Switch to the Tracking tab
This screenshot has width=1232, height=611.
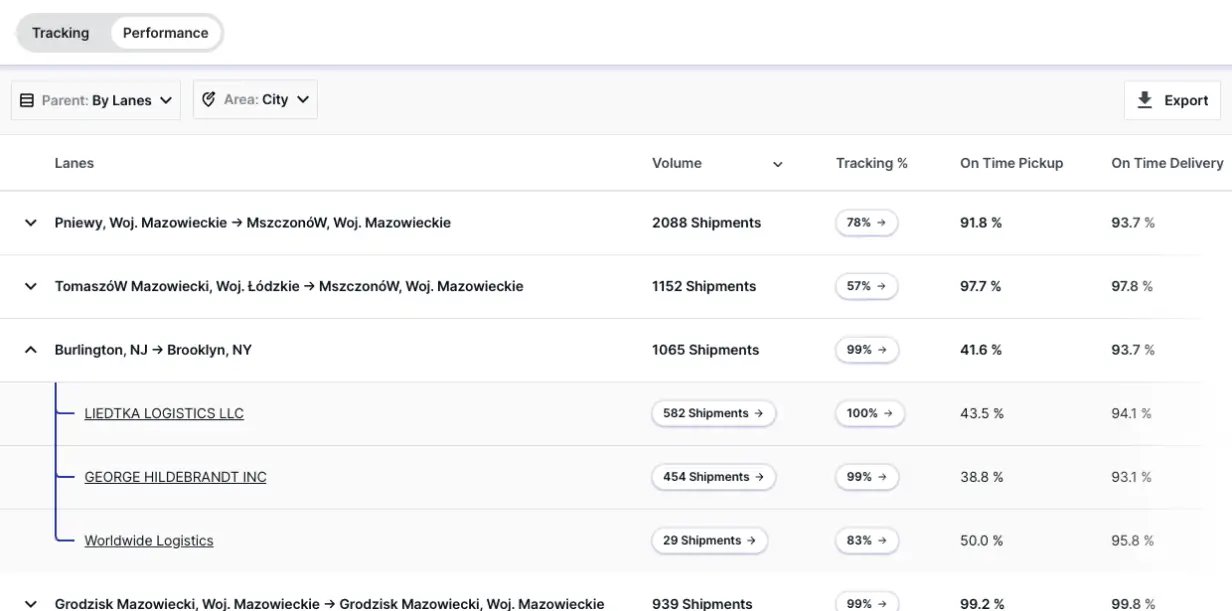[x=61, y=33]
